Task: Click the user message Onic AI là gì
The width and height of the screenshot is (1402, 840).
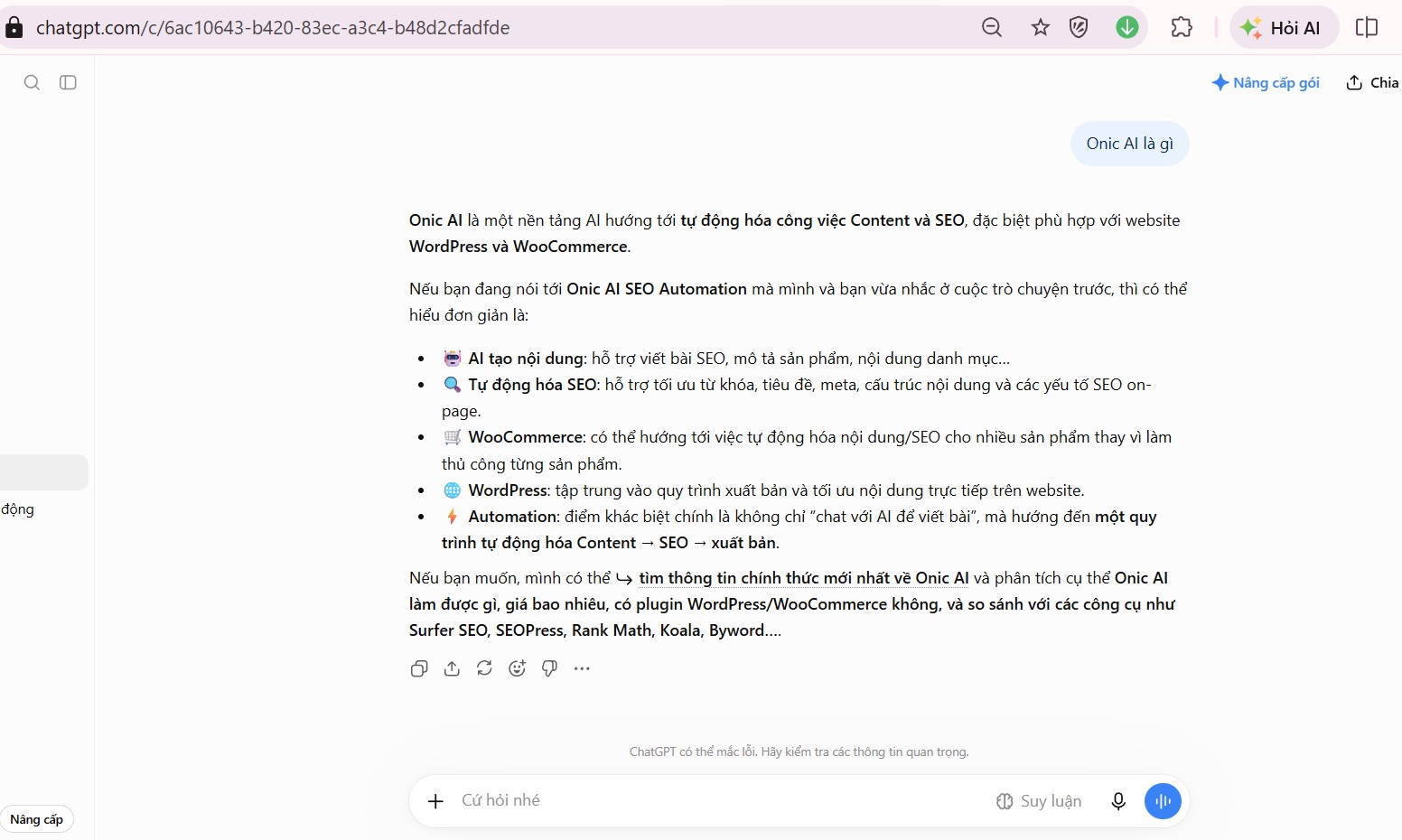Action: (x=1130, y=144)
